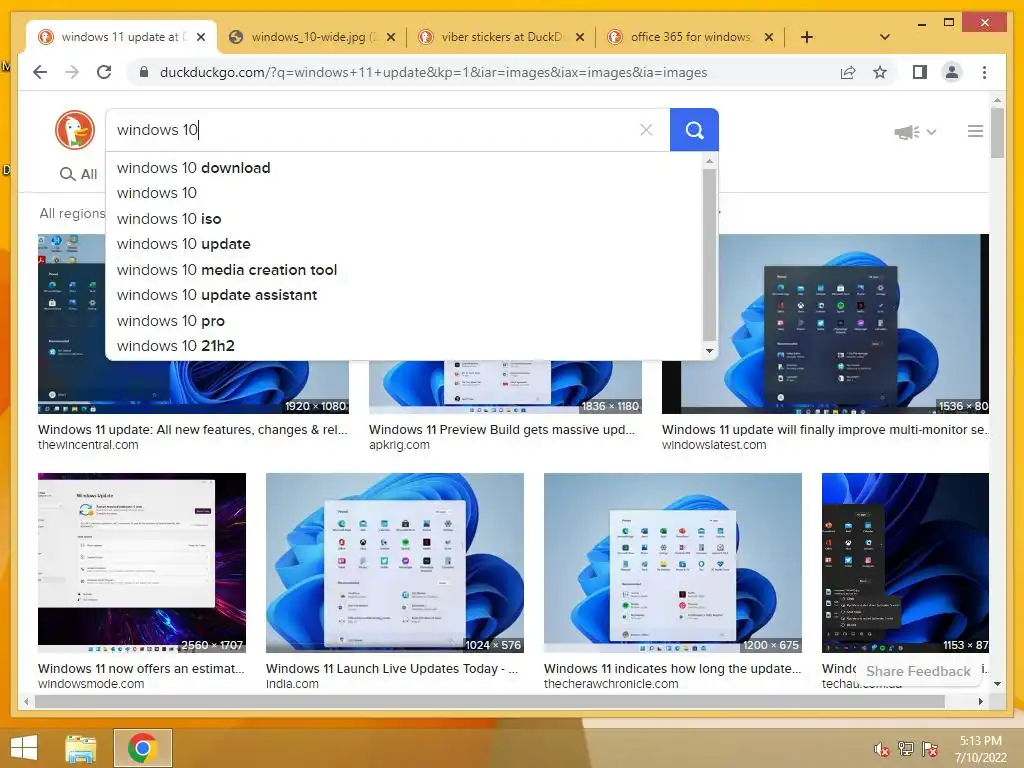Image resolution: width=1024 pixels, height=768 pixels.
Task: Expand the tab search chevron
Action: (885, 37)
